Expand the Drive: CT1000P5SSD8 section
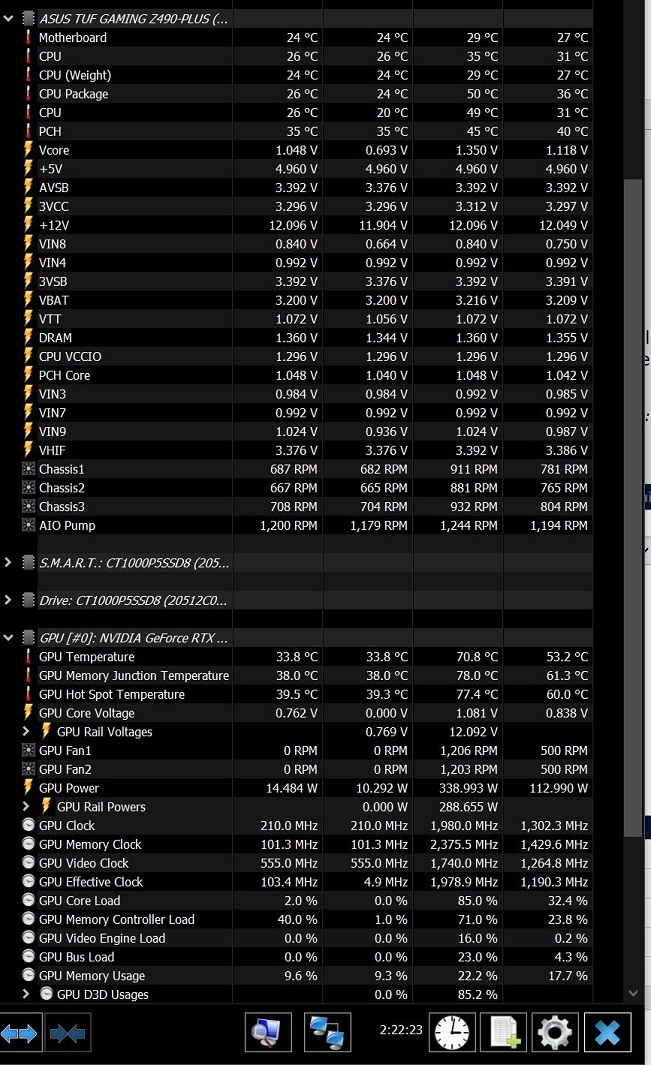 (x=9, y=600)
